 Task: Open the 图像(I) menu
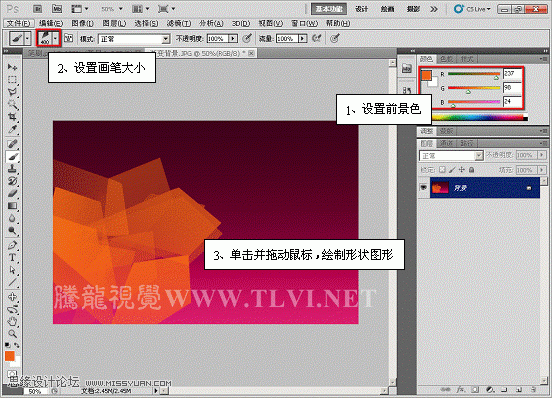pyautogui.click(x=82, y=24)
